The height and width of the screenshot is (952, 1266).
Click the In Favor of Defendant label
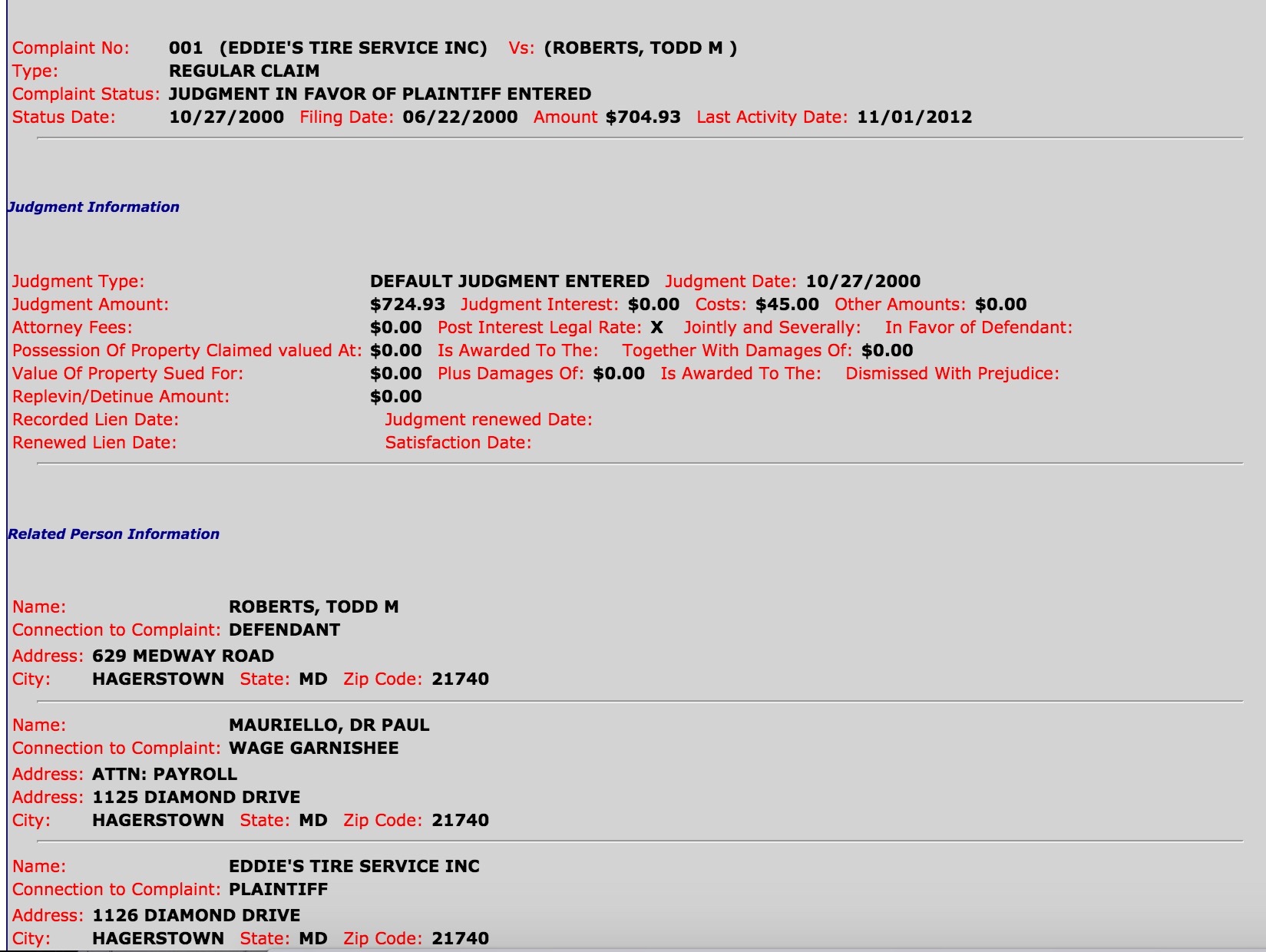[979, 327]
